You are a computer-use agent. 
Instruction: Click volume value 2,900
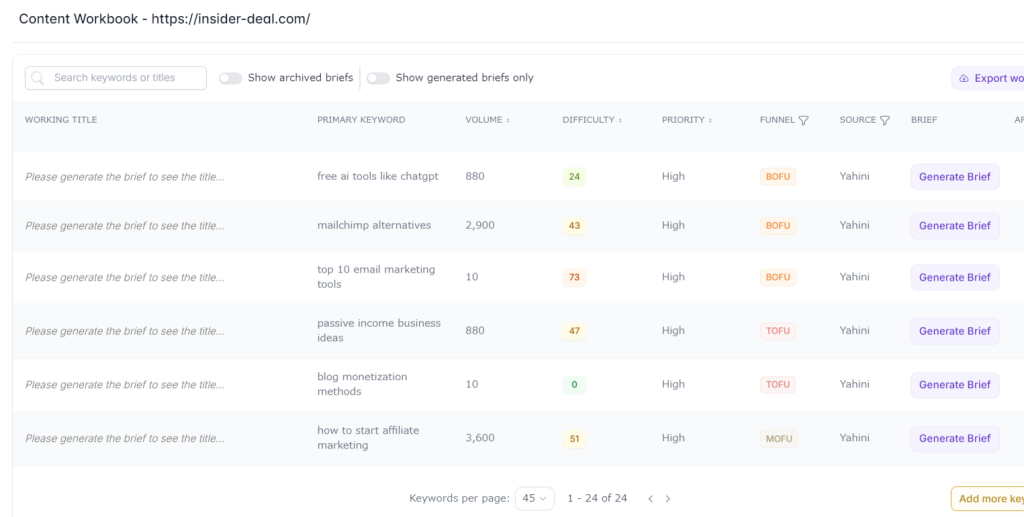point(480,225)
